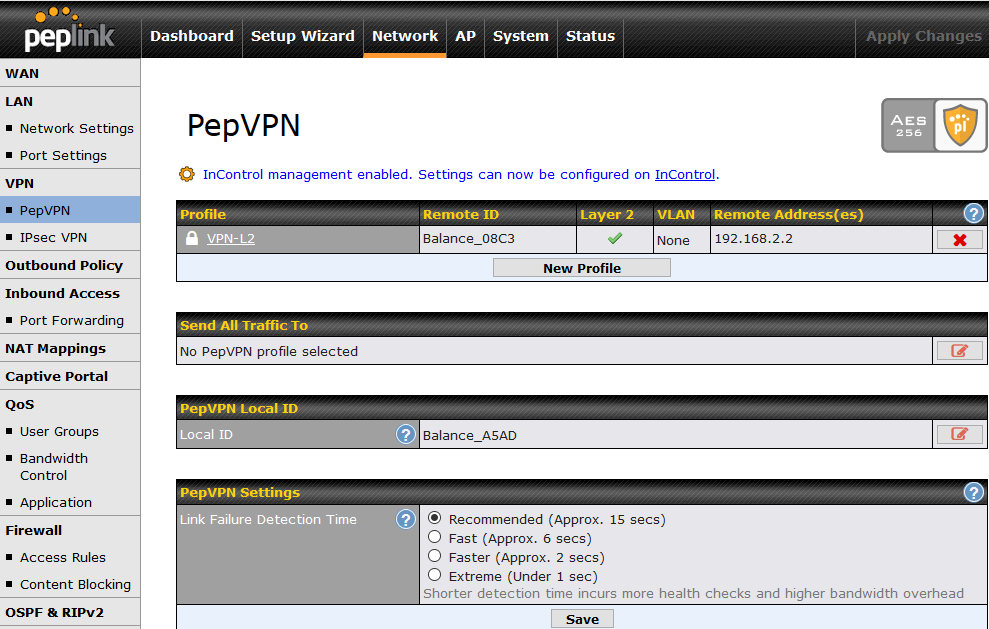Open help for Link Failure Detection Time
The width and height of the screenshot is (989, 629).
(406, 519)
